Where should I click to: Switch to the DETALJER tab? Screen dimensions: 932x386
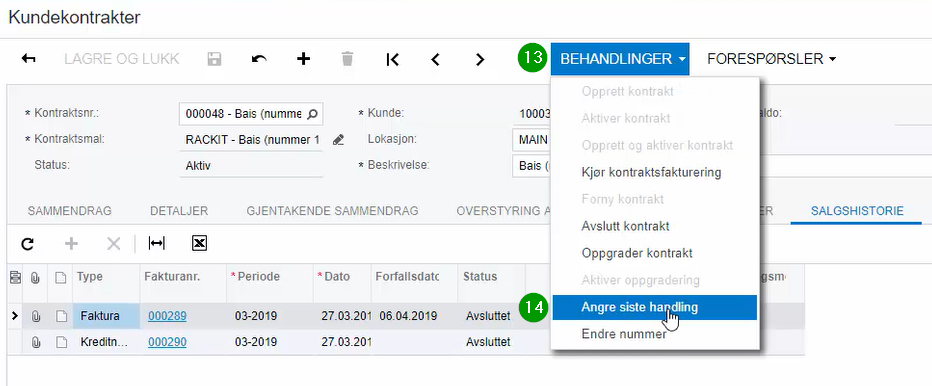(x=179, y=211)
